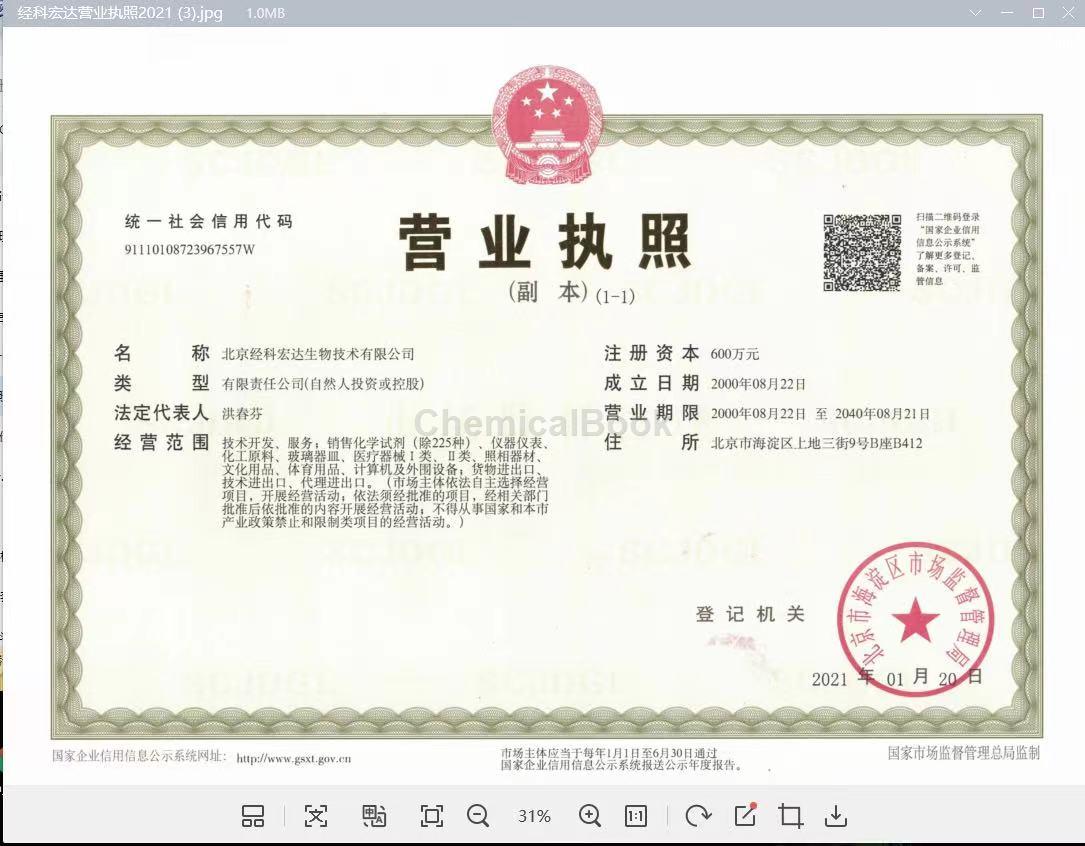Open the edit tool with red dot

click(x=745, y=815)
